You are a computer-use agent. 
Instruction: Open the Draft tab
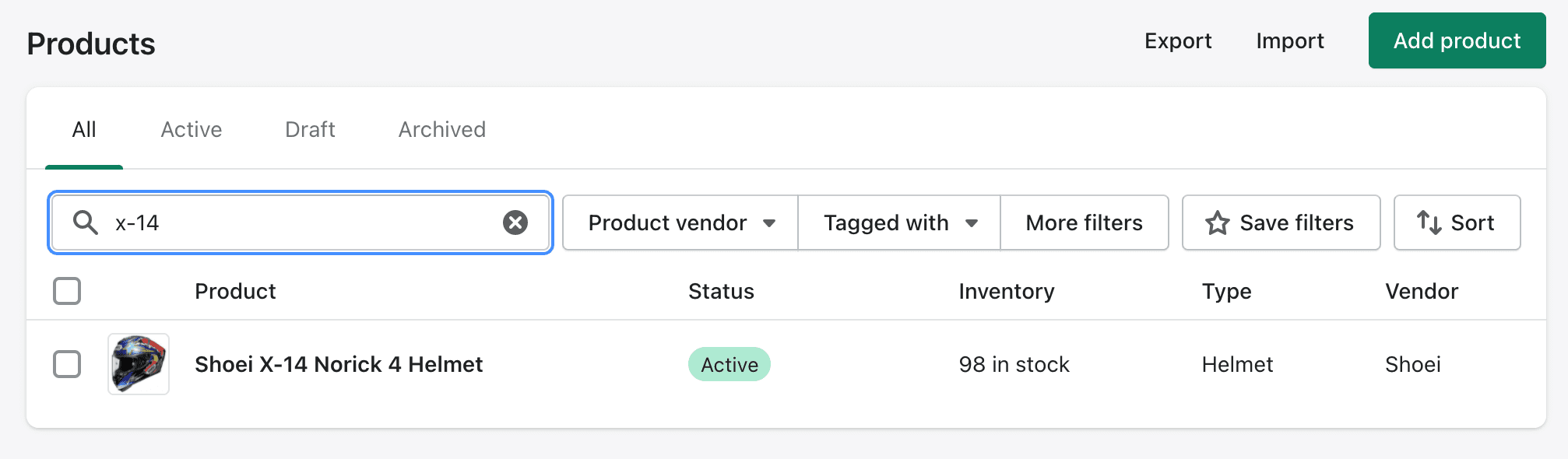[310, 129]
